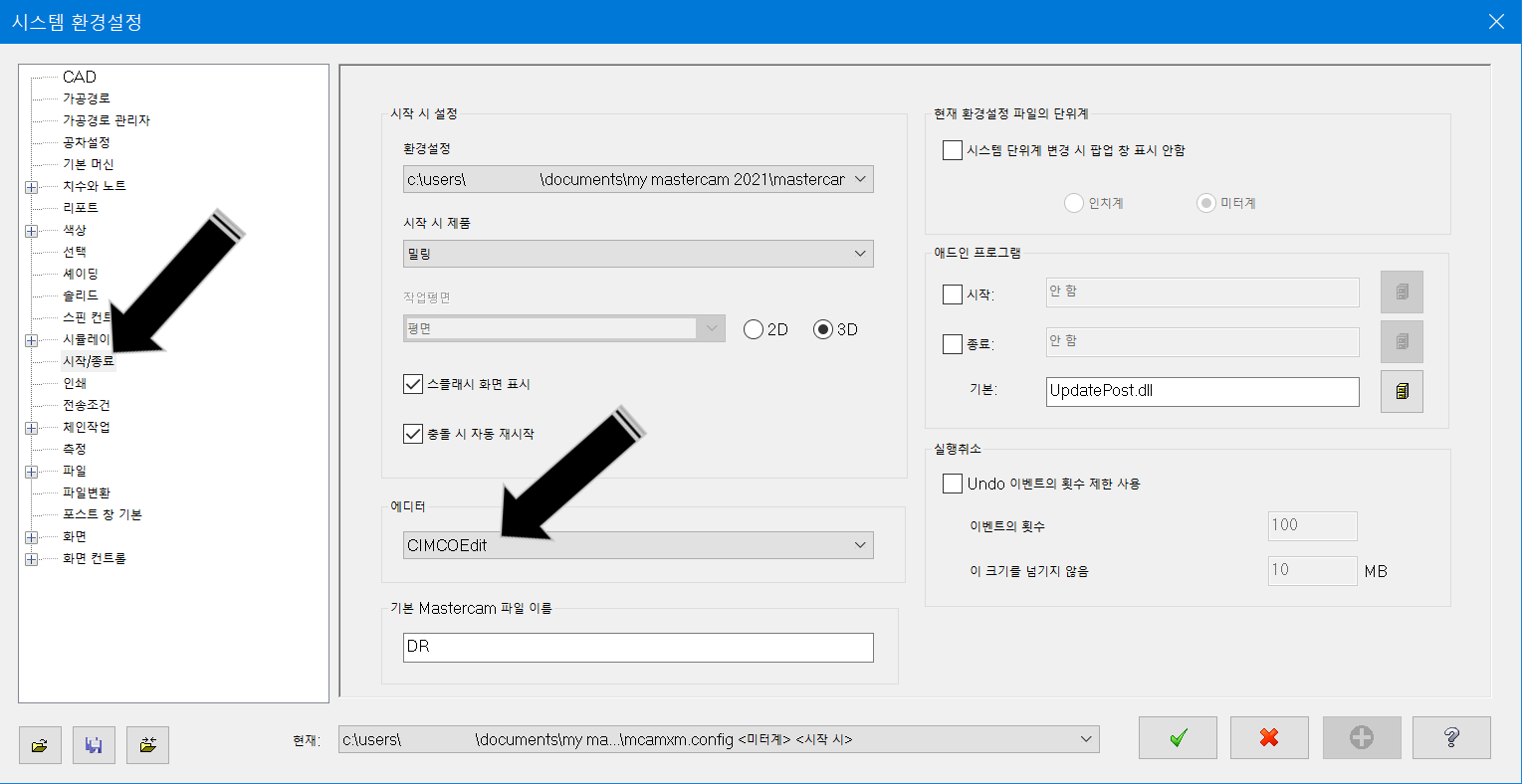Open the 공차설정 settings page
The width and height of the screenshot is (1522, 784).
87,142
